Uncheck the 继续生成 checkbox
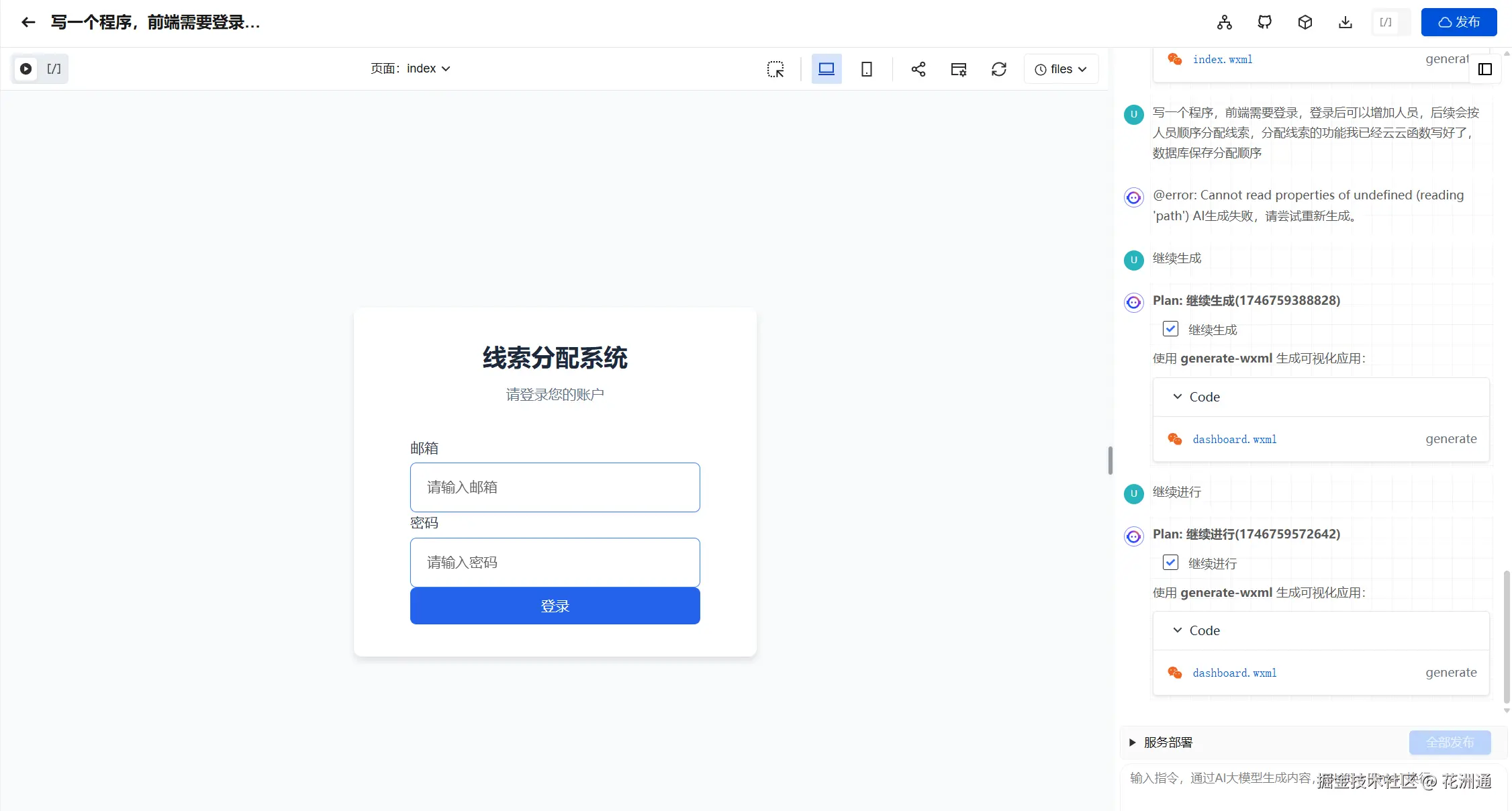 tap(1170, 328)
